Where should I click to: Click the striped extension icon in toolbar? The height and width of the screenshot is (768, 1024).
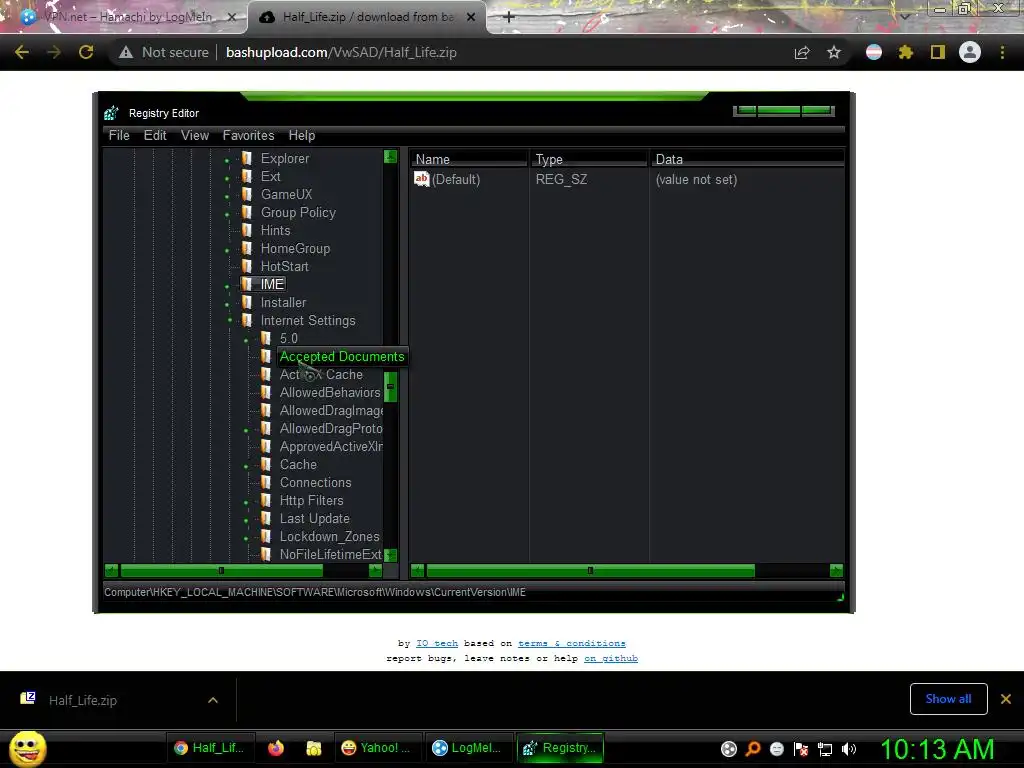coord(874,52)
